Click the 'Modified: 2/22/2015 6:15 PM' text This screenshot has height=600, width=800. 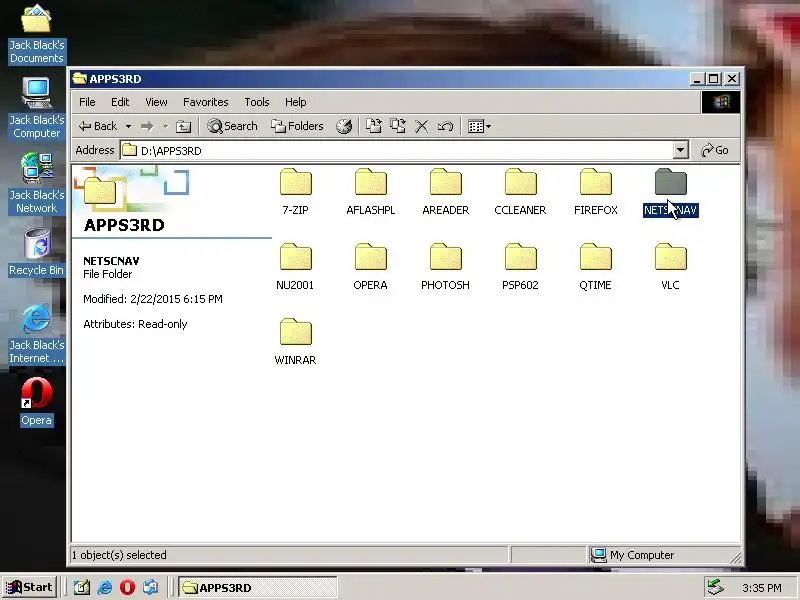153,299
